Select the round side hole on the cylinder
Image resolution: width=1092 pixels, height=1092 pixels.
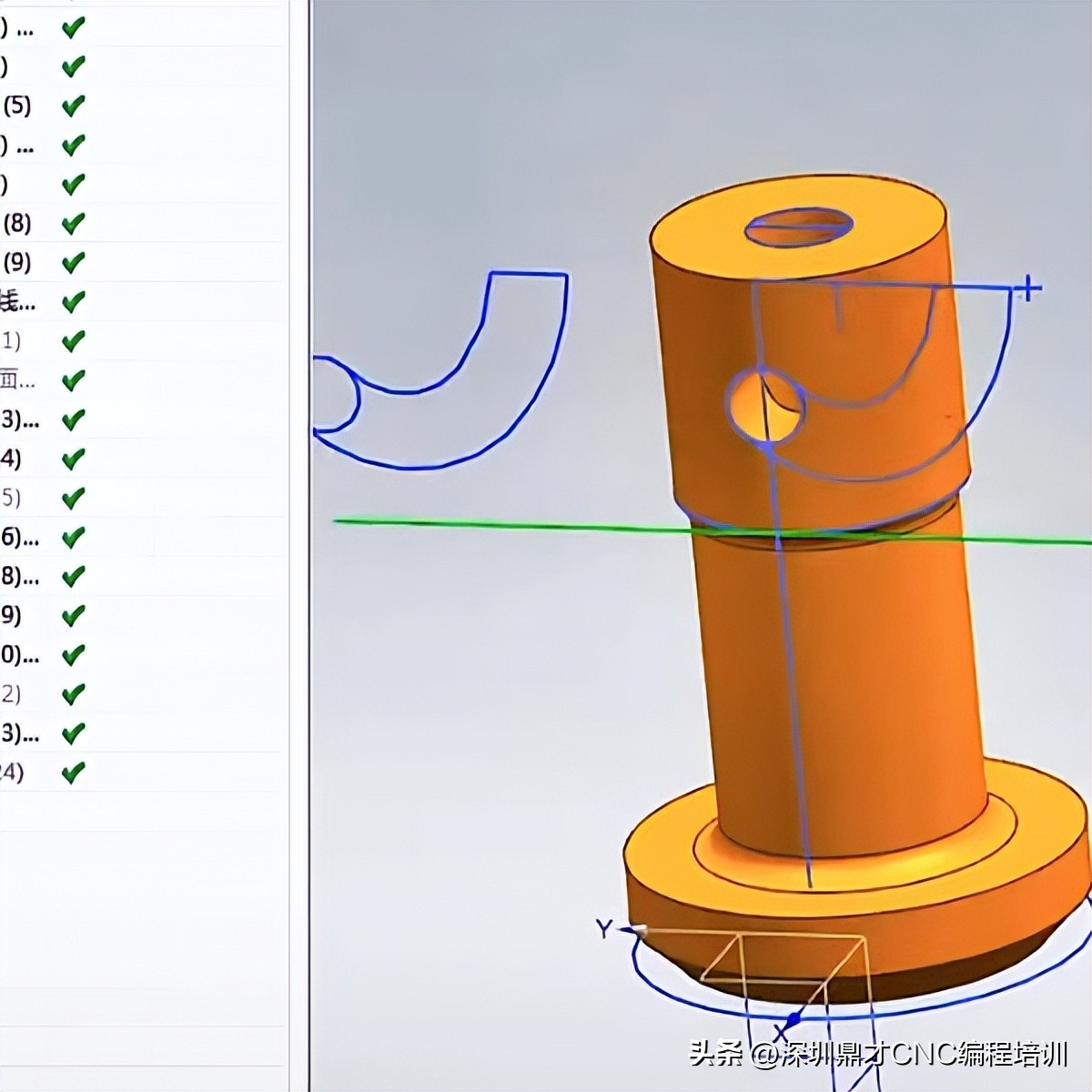765,406
